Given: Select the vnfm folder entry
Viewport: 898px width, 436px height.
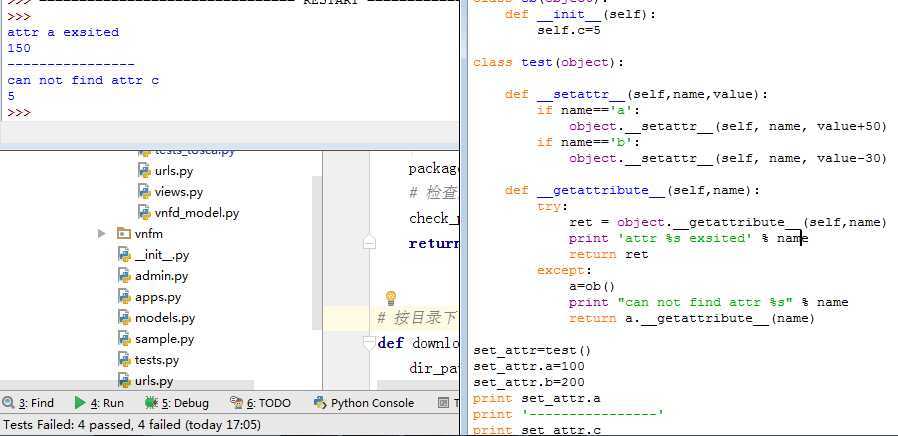Looking at the screenshot, I should tap(149, 234).
